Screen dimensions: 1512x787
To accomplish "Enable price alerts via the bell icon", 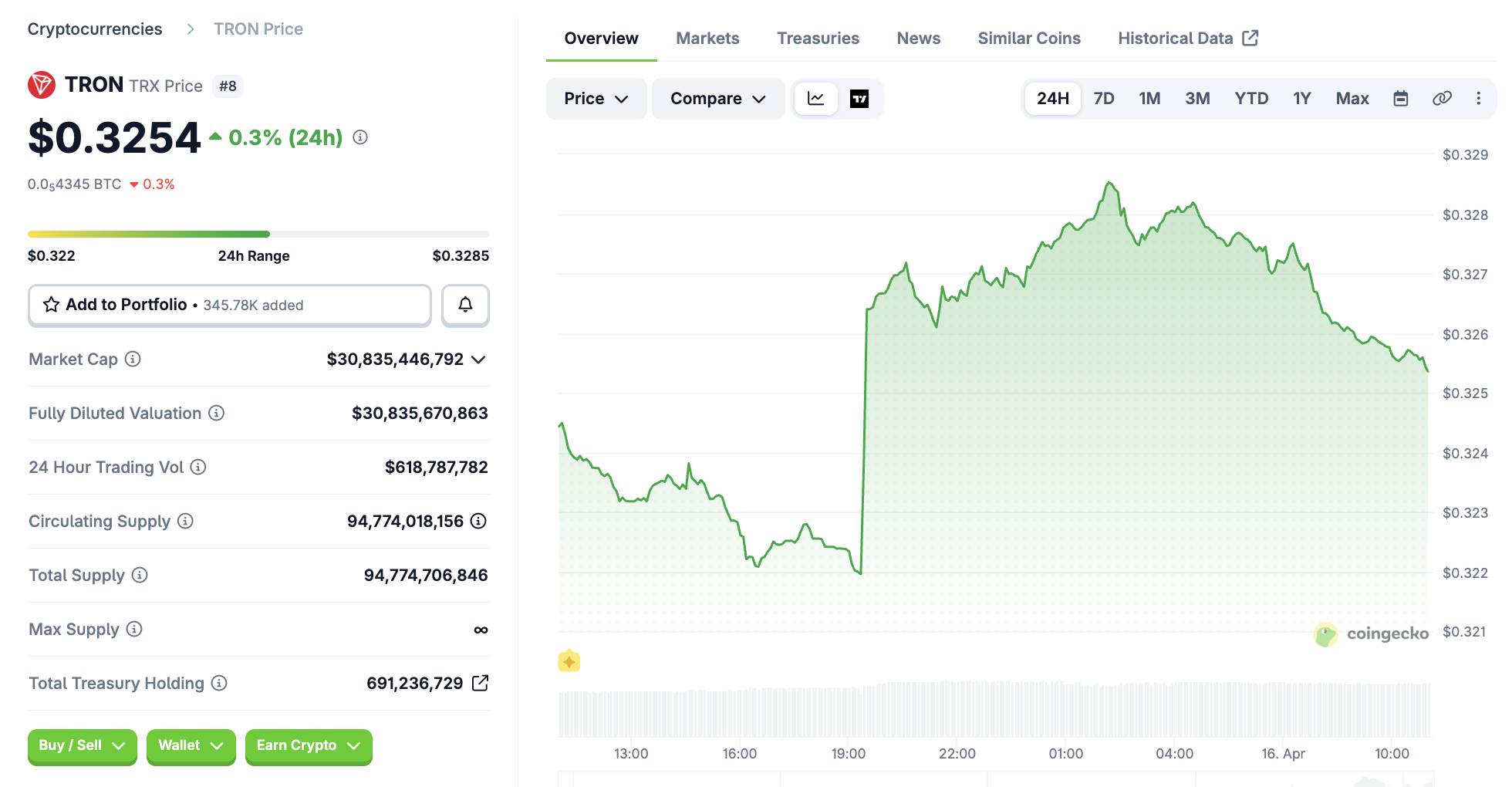I will [x=464, y=305].
